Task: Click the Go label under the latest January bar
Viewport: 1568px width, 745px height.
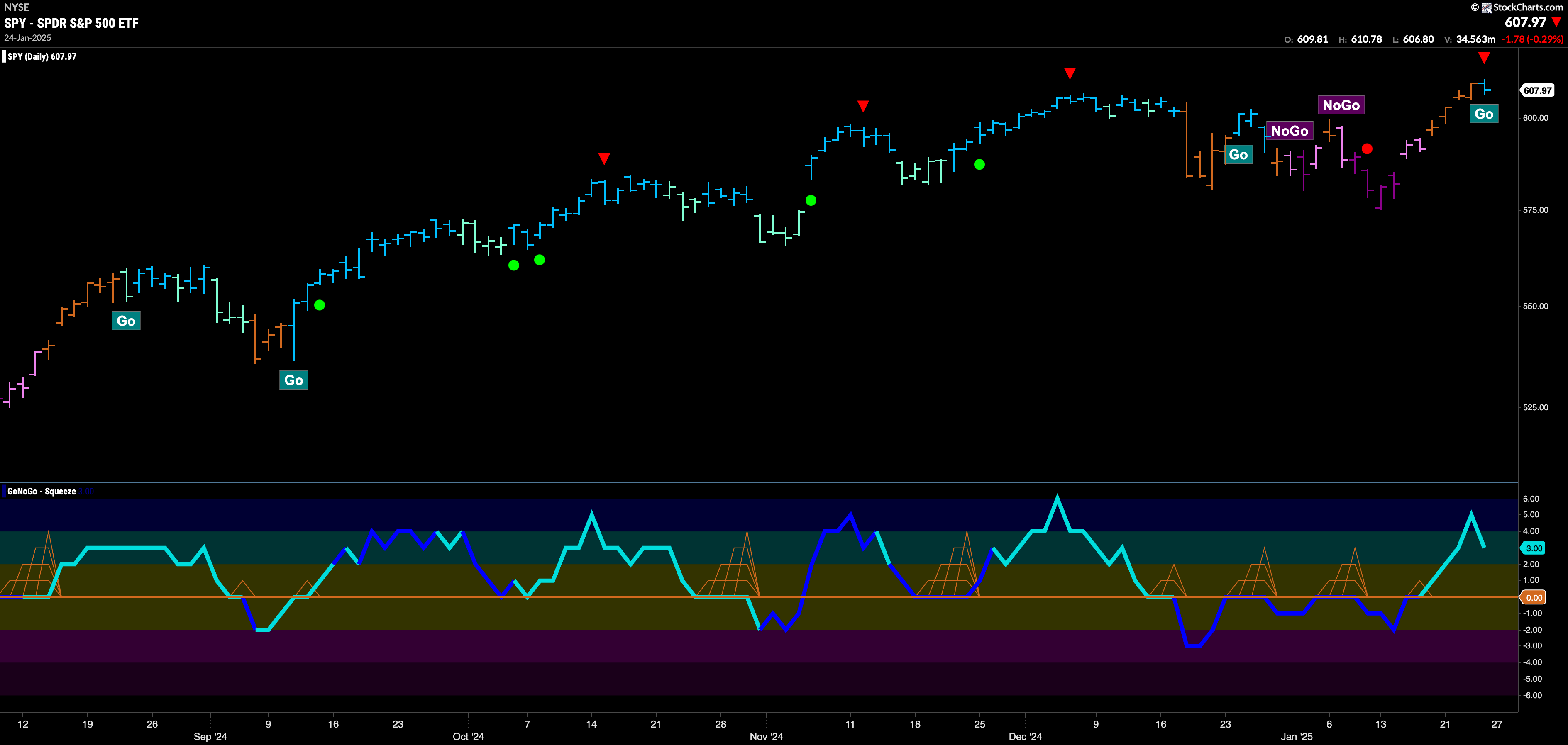Action: click(1484, 114)
